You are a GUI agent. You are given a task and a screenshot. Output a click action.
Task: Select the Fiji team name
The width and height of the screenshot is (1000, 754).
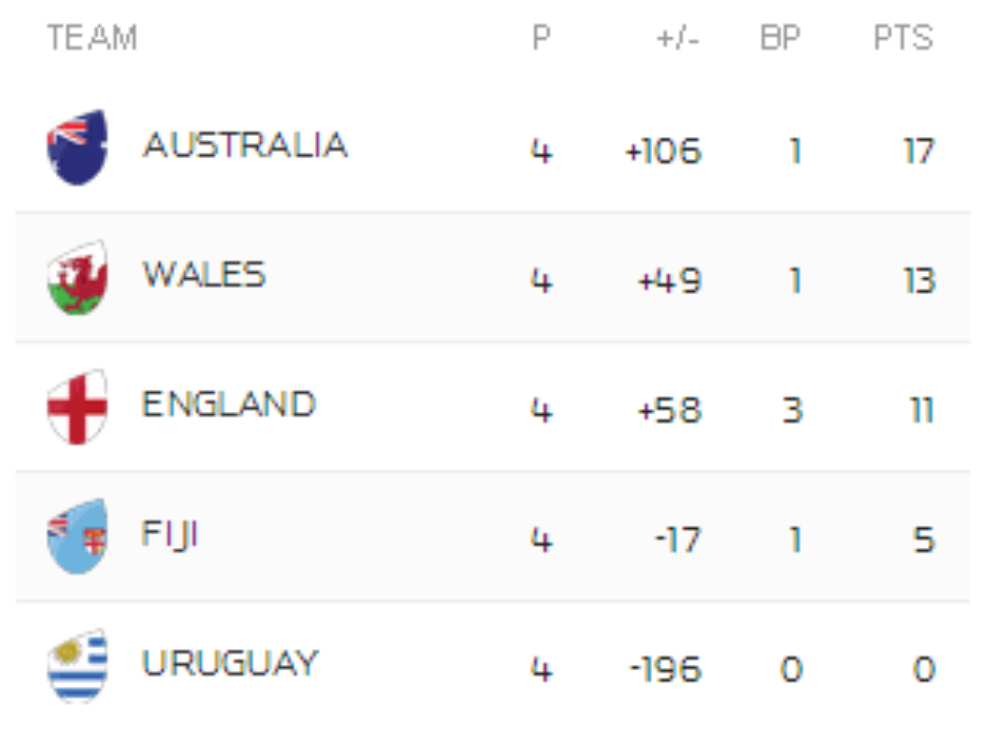tap(170, 535)
